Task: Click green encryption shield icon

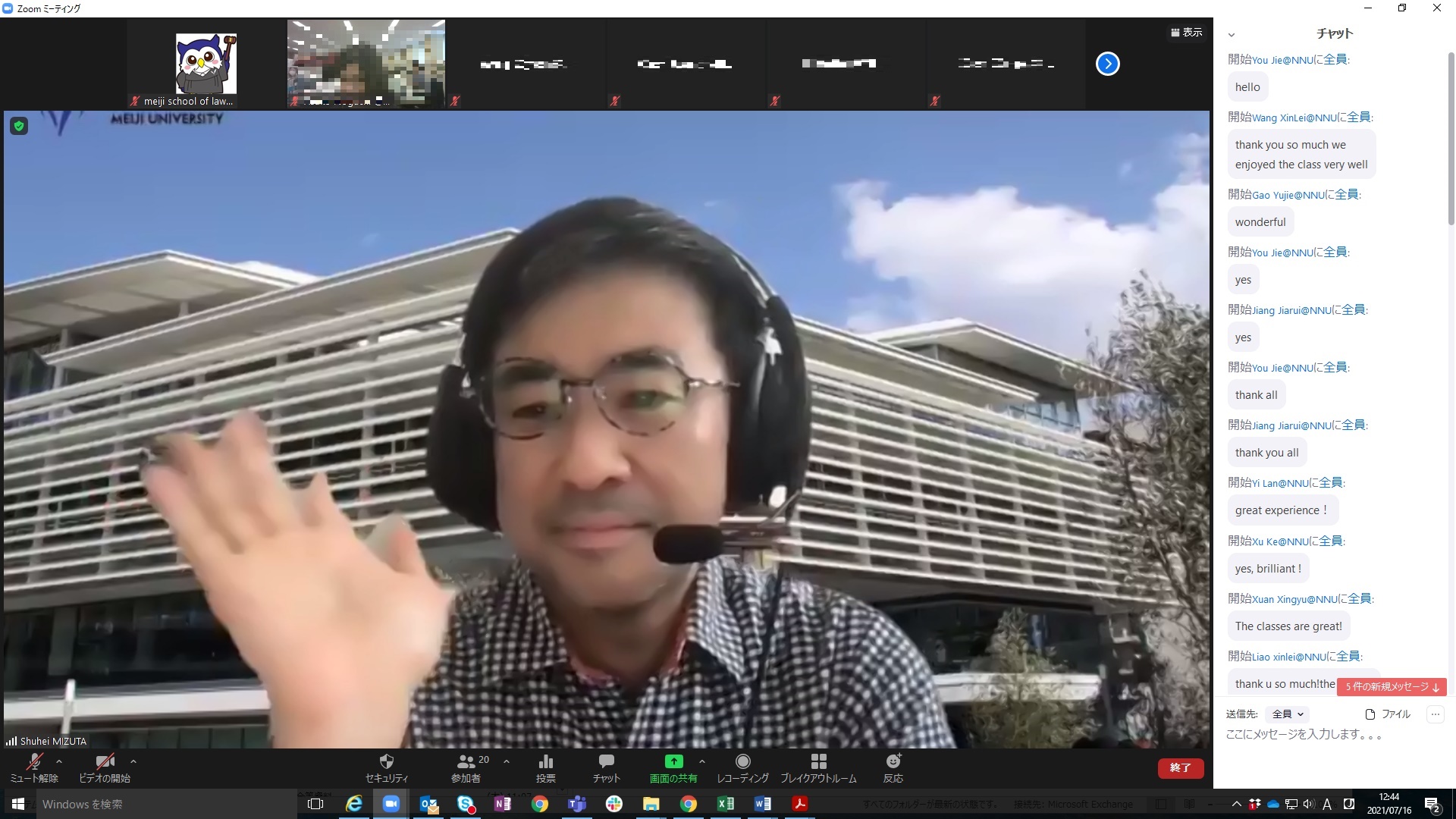Action: (x=20, y=126)
